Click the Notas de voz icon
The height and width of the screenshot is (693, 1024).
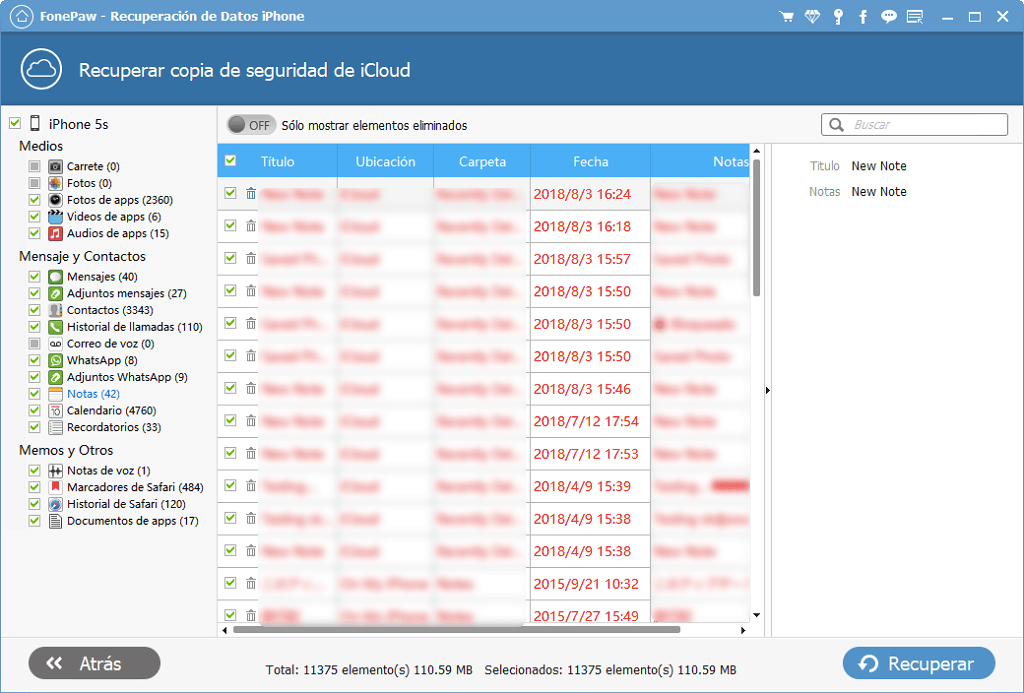point(56,470)
